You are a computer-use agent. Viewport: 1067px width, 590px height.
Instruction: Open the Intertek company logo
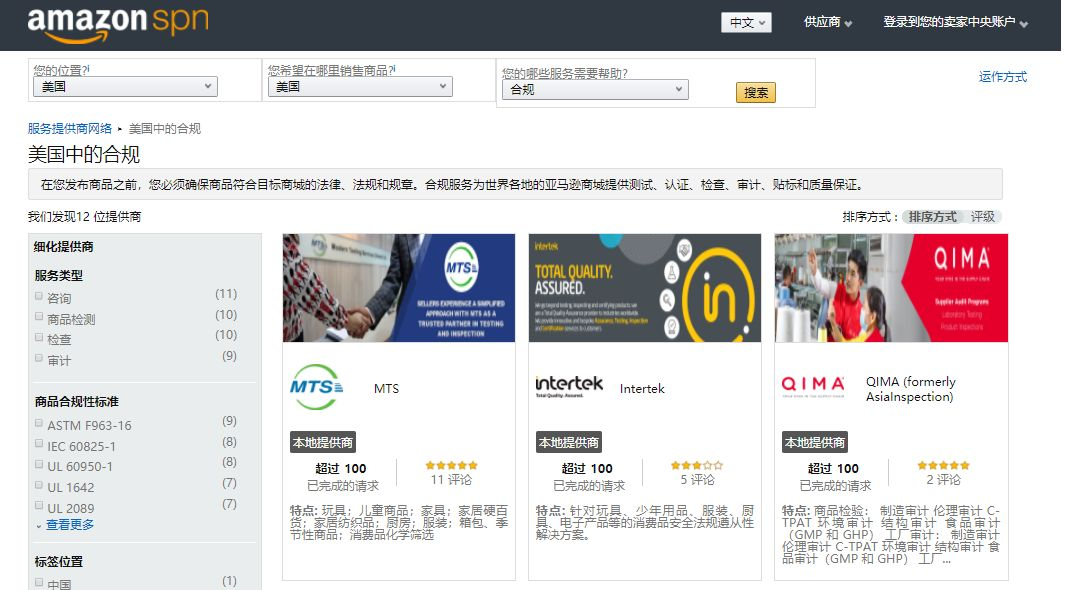pyautogui.click(x=569, y=387)
